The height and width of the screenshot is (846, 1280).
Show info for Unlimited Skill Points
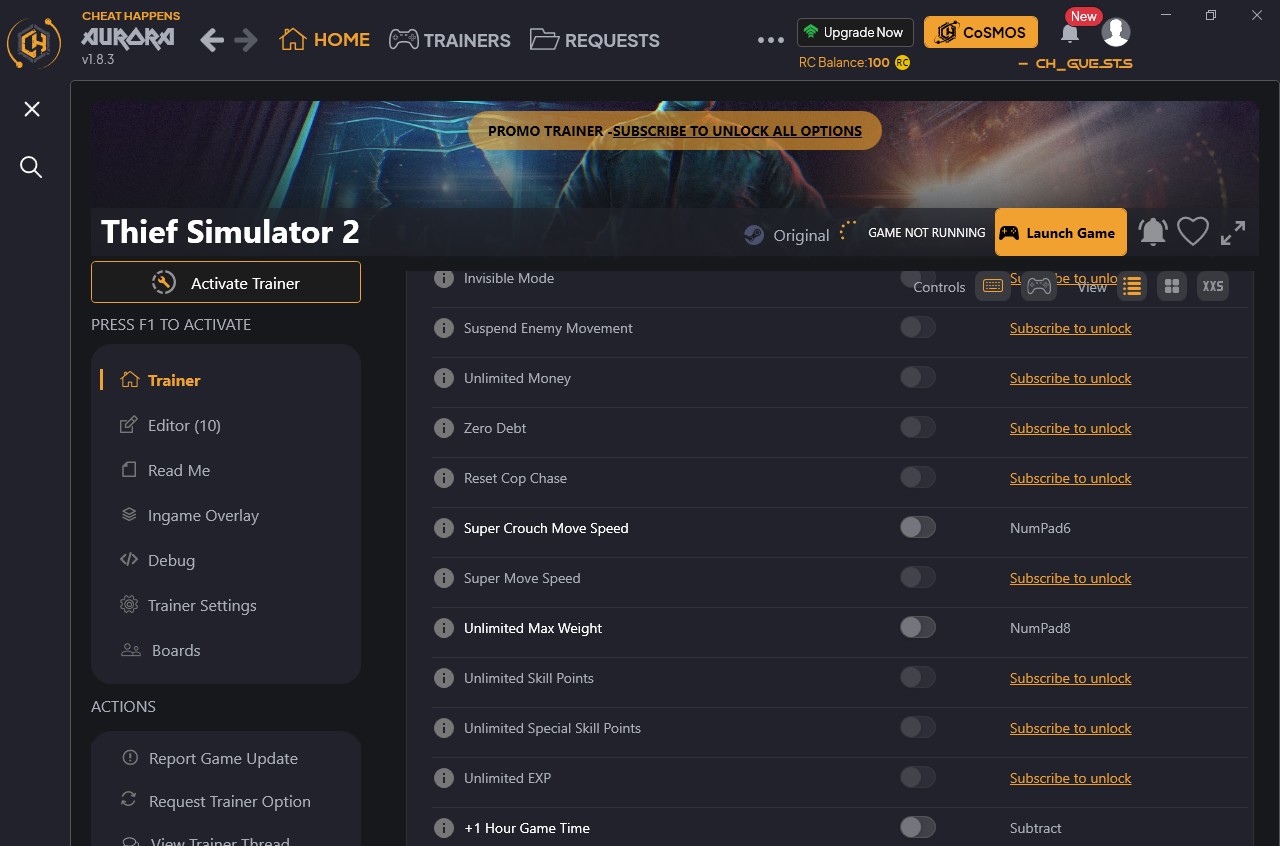point(444,678)
